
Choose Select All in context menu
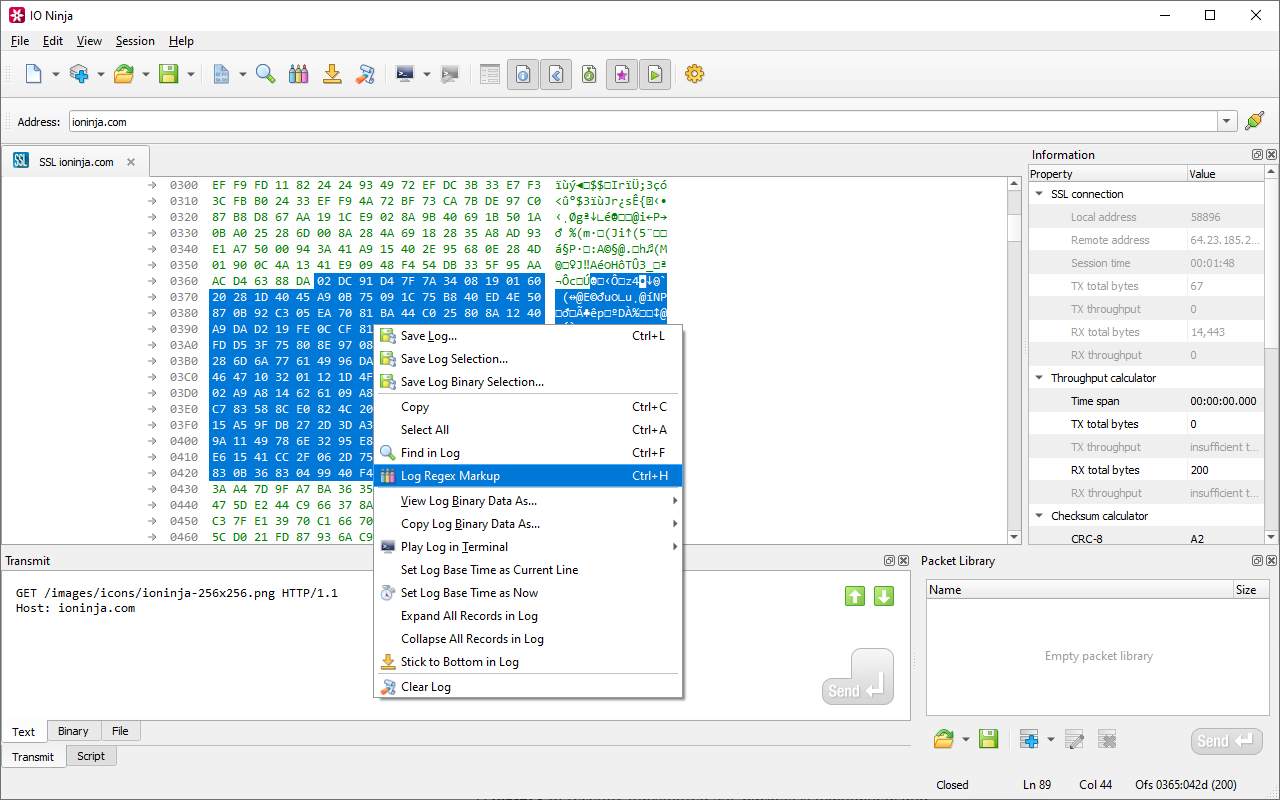pos(528,430)
